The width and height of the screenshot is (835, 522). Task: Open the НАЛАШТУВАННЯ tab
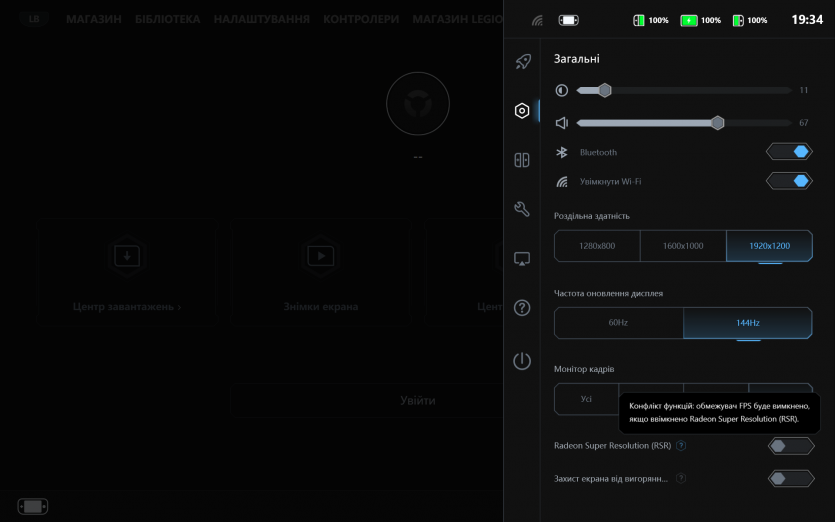pos(261,19)
